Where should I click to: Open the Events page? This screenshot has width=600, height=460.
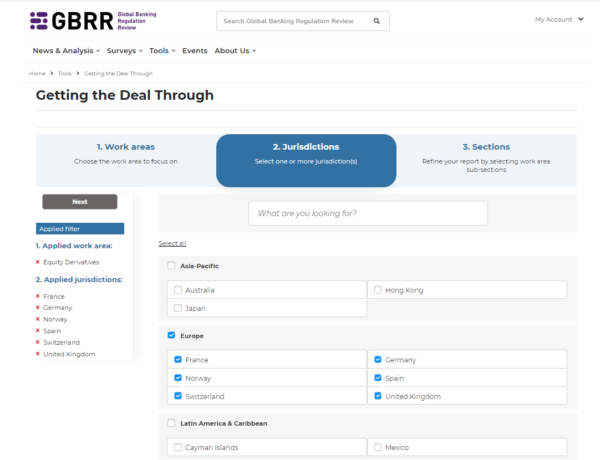coord(194,51)
